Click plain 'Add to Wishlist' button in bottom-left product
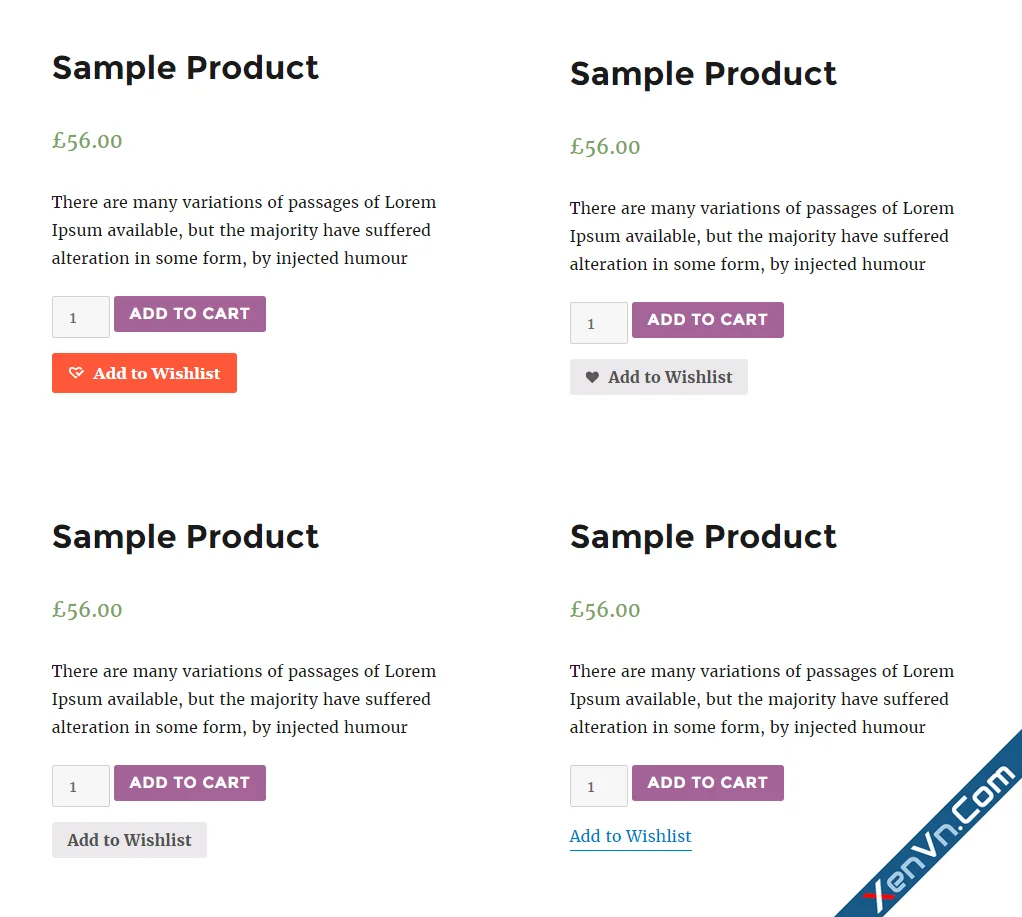 (129, 840)
